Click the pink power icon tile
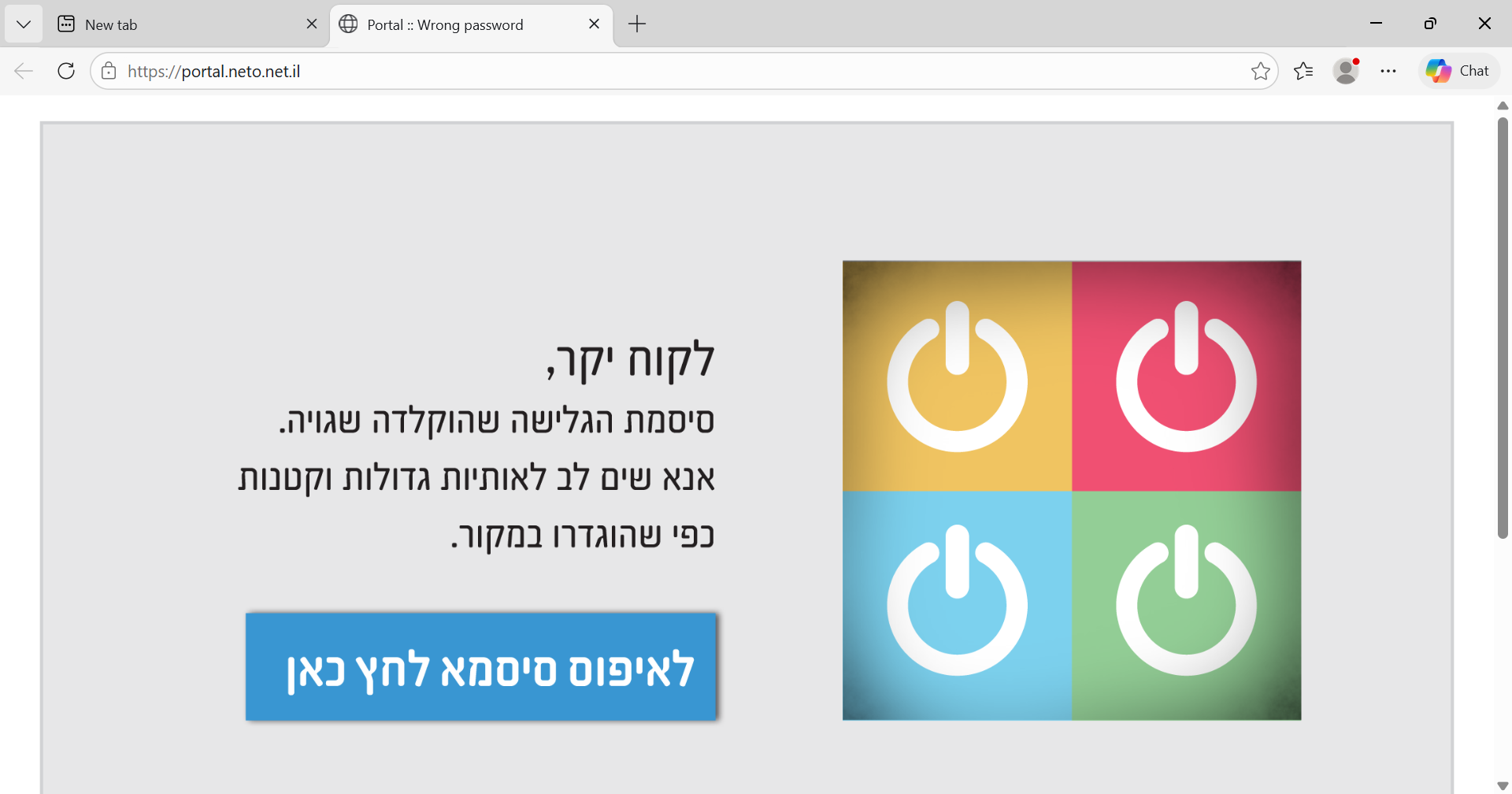 (x=1186, y=376)
